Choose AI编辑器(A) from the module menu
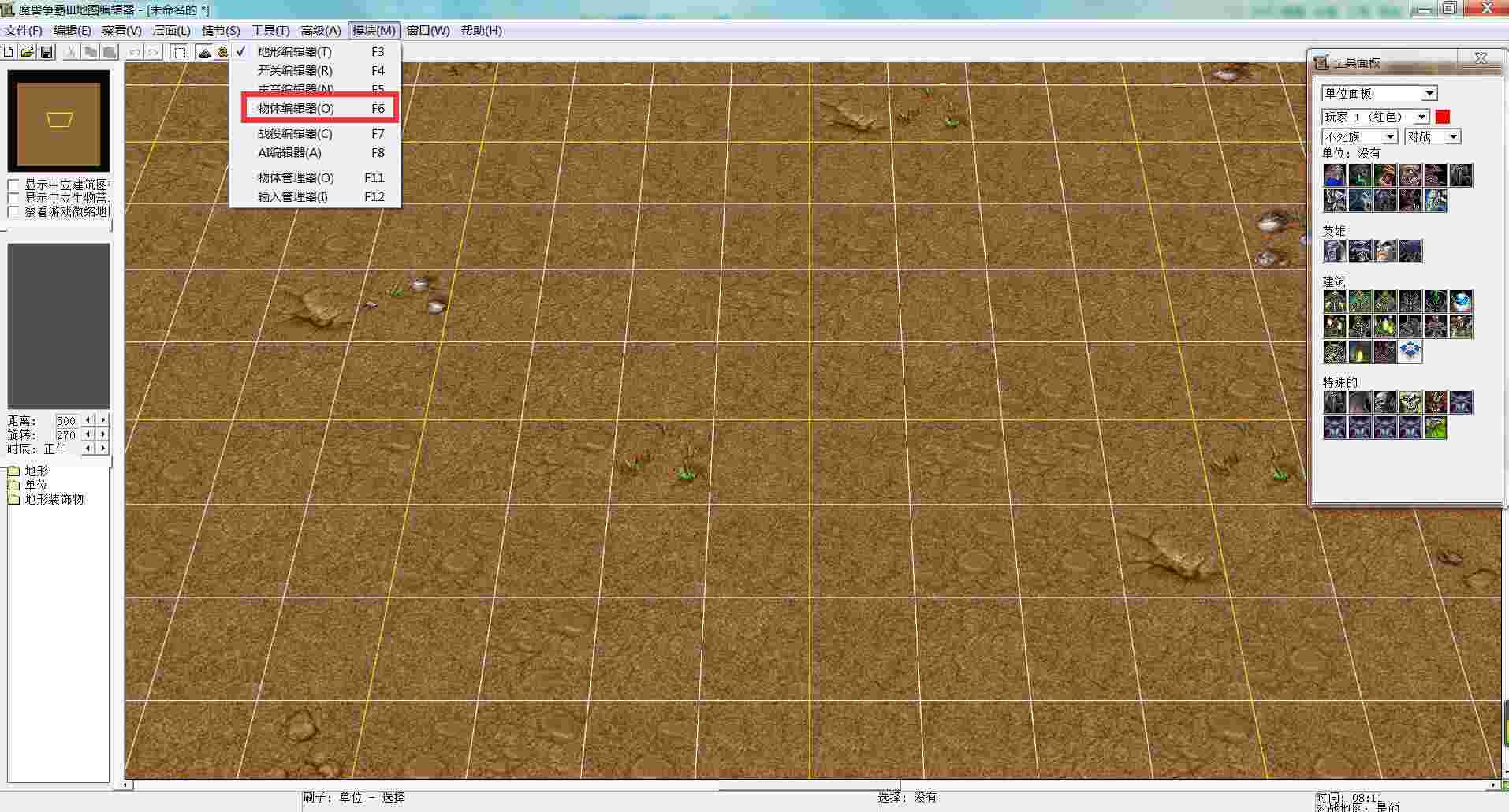1509x812 pixels. (x=315, y=153)
